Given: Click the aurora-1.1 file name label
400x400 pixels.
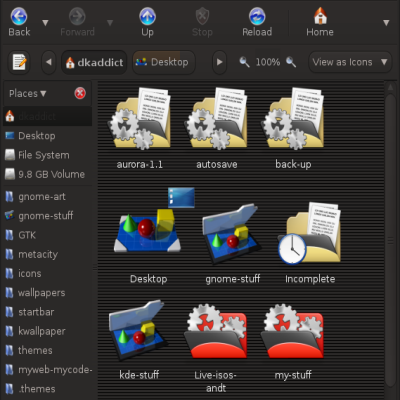Looking at the screenshot, I should [x=140, y=164].
